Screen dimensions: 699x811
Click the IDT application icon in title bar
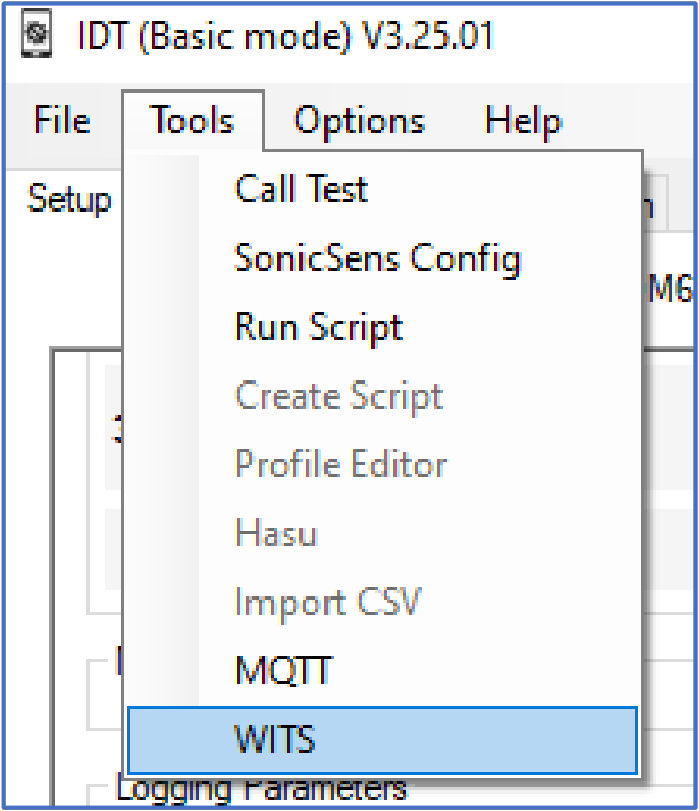coord(36,34)
